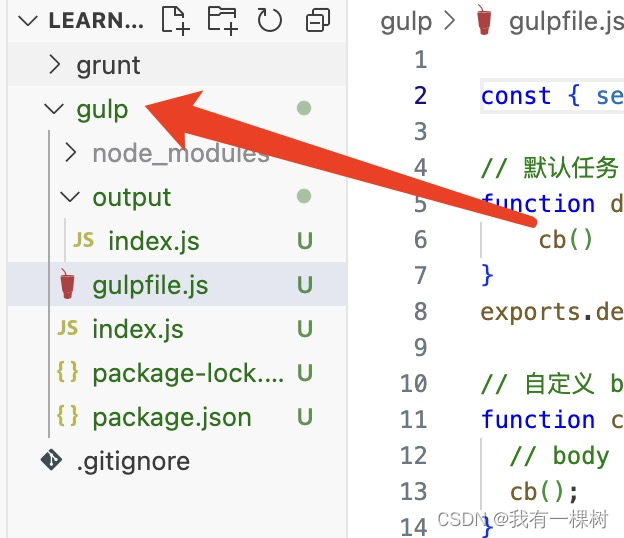Viewport: 624px width, 538px height.
Task: Click the 'exports' text on line 8
Action: tap(530, 312)
